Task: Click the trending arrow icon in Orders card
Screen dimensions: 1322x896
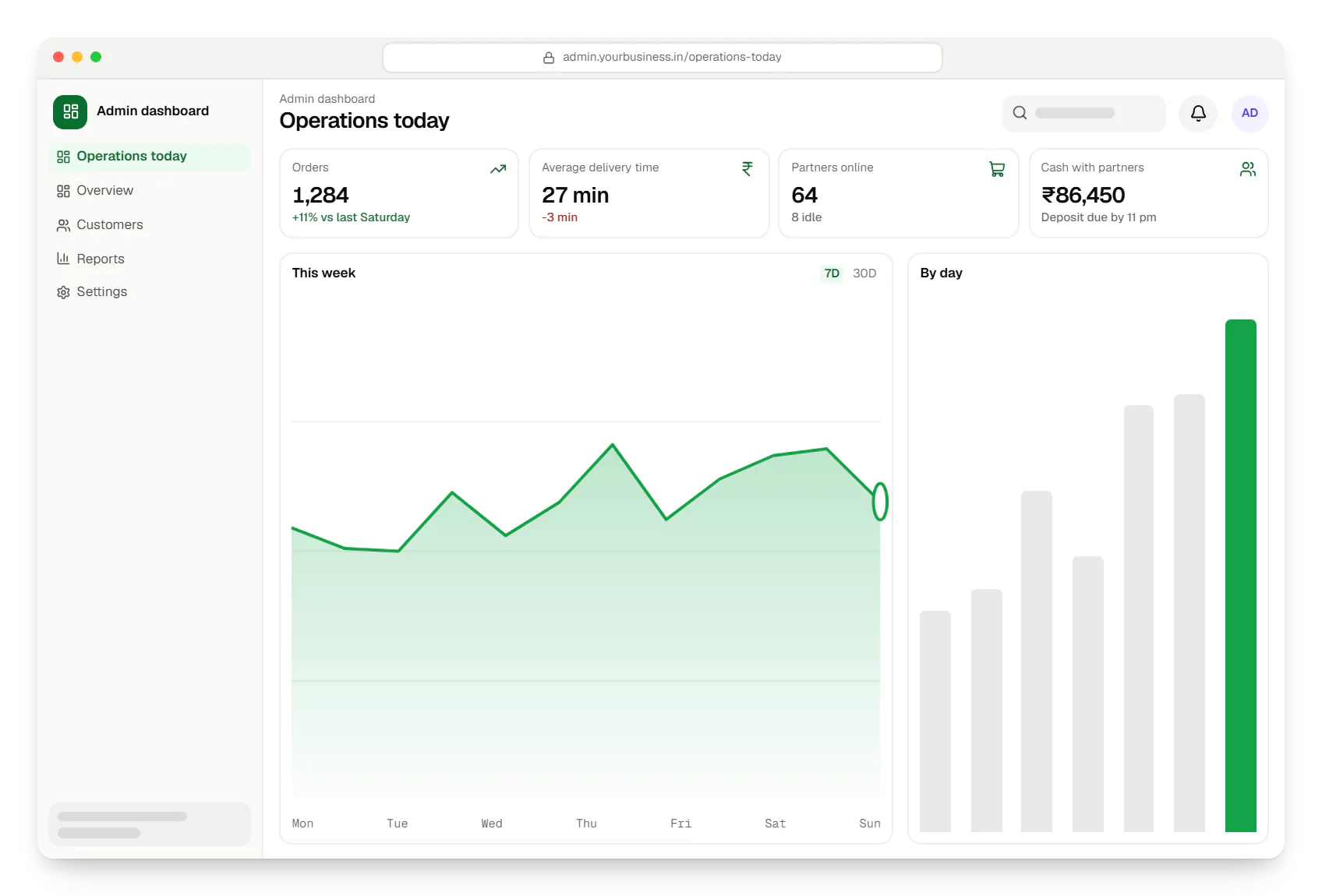Action: tap(498, 169)
